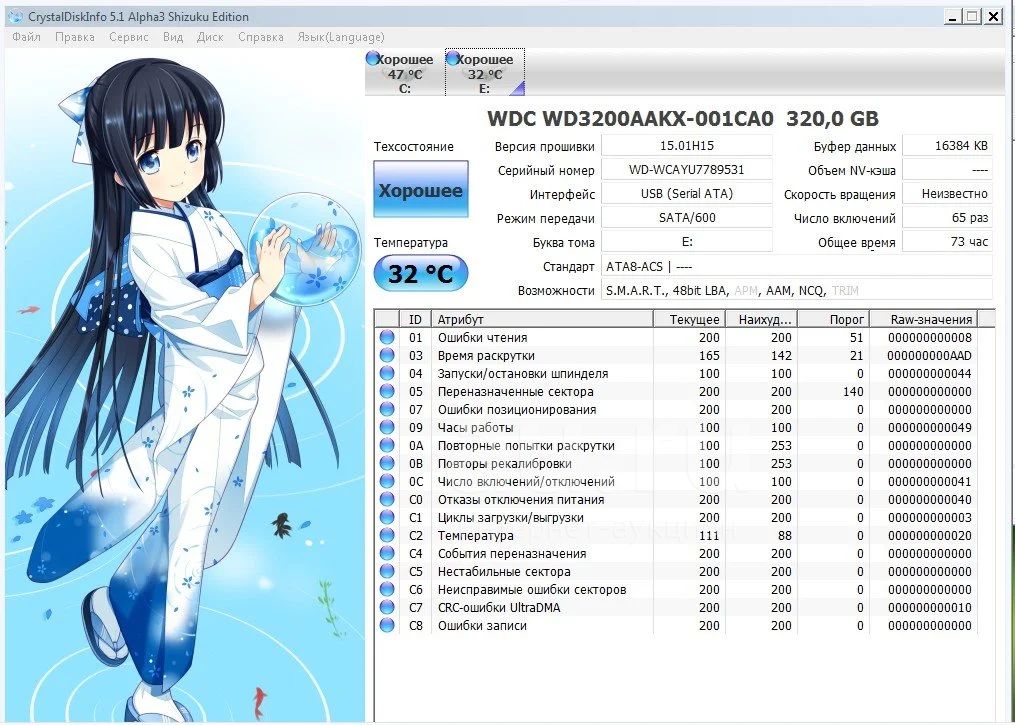
Task: Click the status orb for Переназначенные сектора
Action: 387,392
